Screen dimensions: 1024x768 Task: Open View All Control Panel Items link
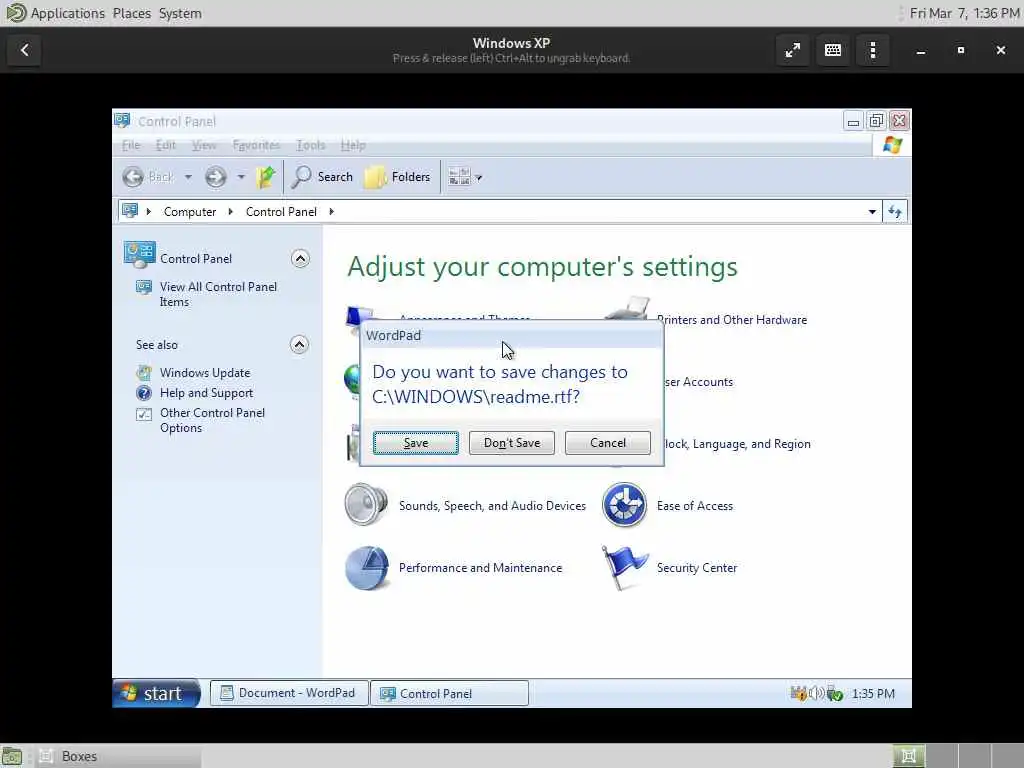pyautogui.click(x=218, y=294)
